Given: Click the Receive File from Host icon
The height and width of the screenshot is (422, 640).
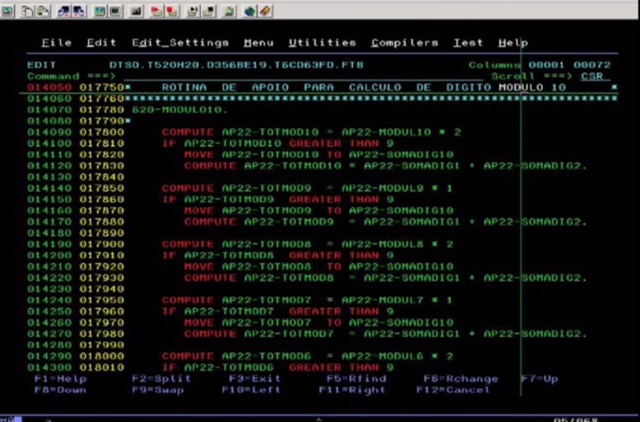Looking at the screenshot, I should [79, 11].
